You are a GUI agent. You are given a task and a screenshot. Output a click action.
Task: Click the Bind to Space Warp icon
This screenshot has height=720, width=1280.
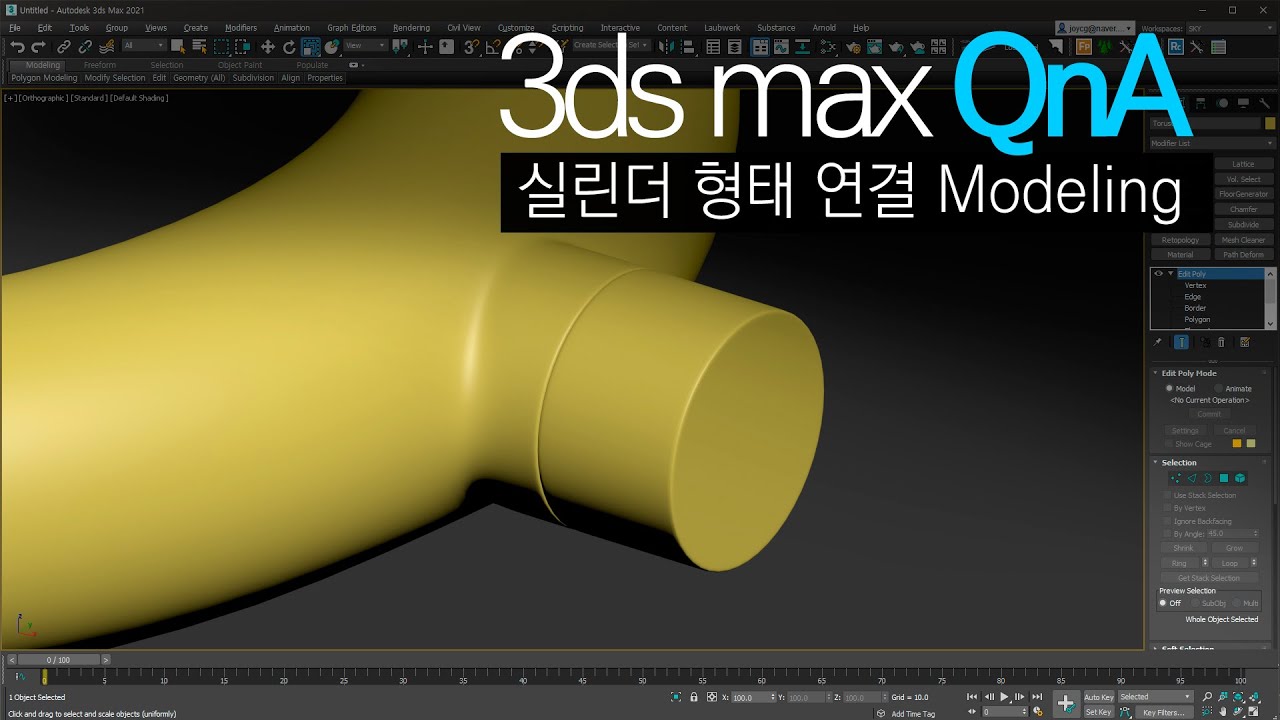point(106,46)
